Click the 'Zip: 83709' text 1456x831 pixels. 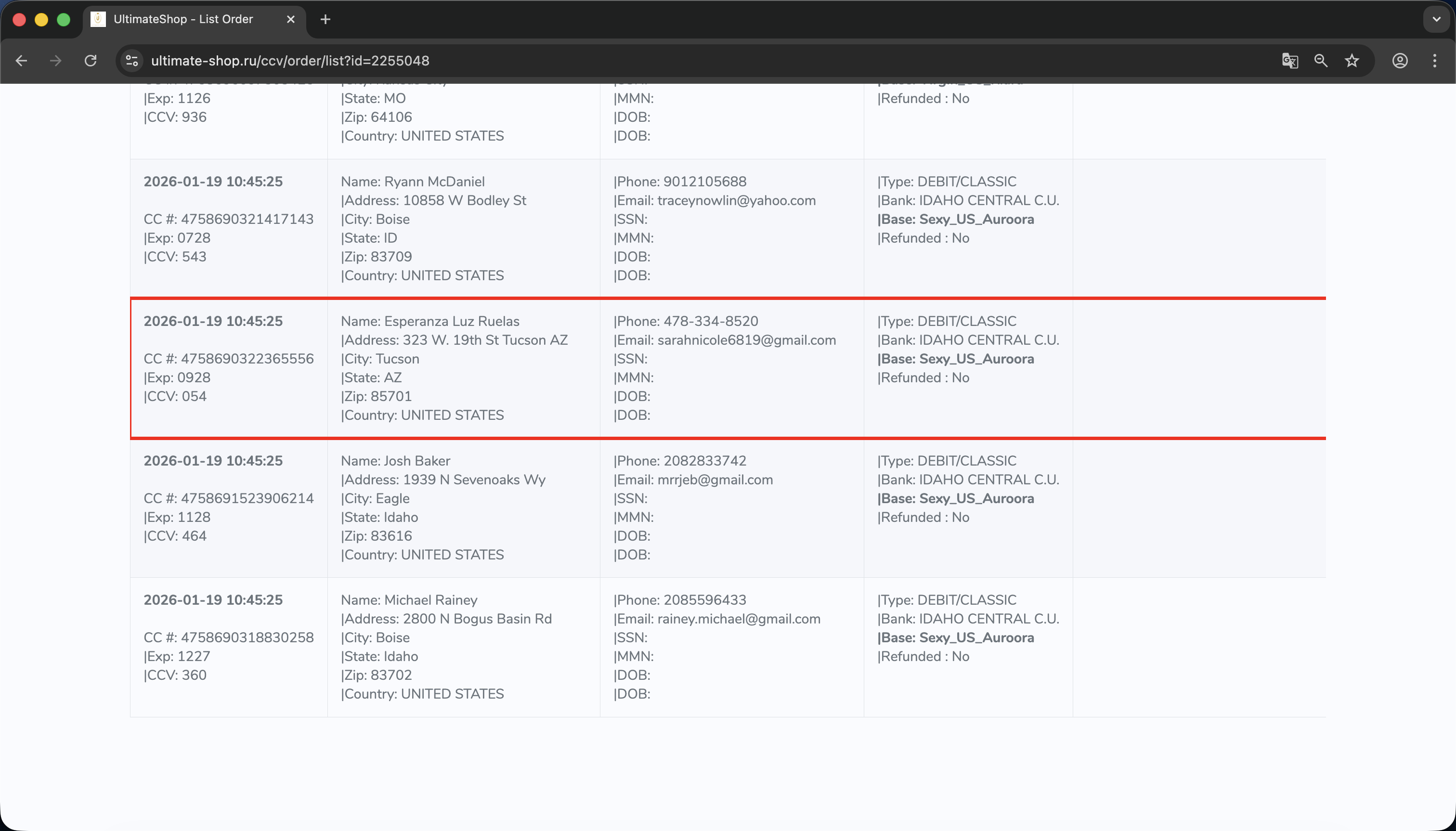376,257
